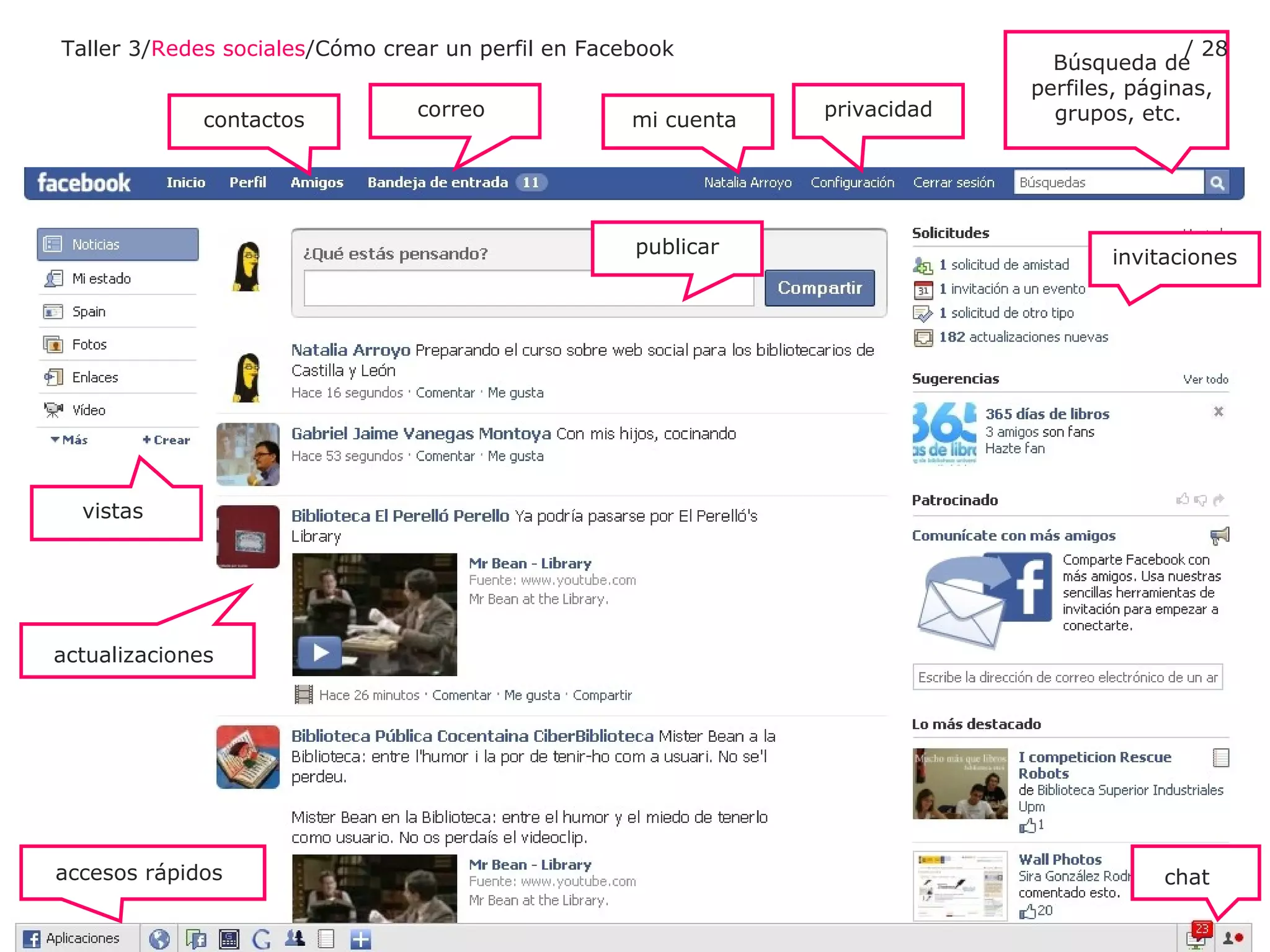
Task: Open 1 solicitud de amistad
Action: tap(1004, 265)
